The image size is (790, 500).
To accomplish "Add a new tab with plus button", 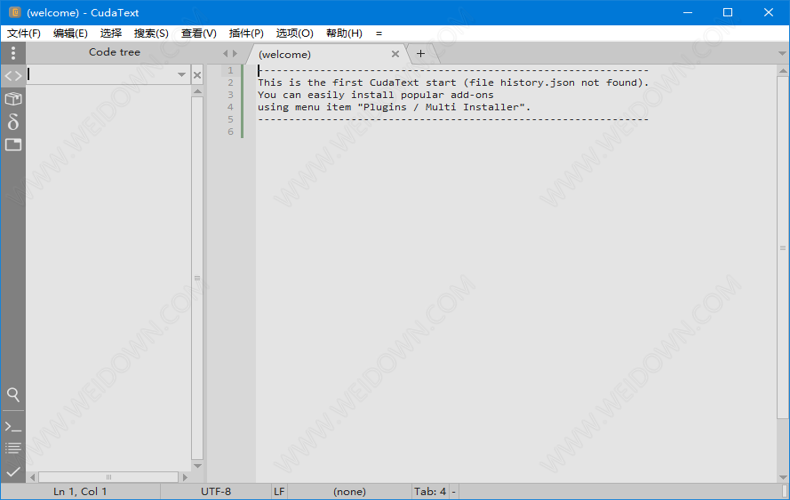I will click(421, 53).
